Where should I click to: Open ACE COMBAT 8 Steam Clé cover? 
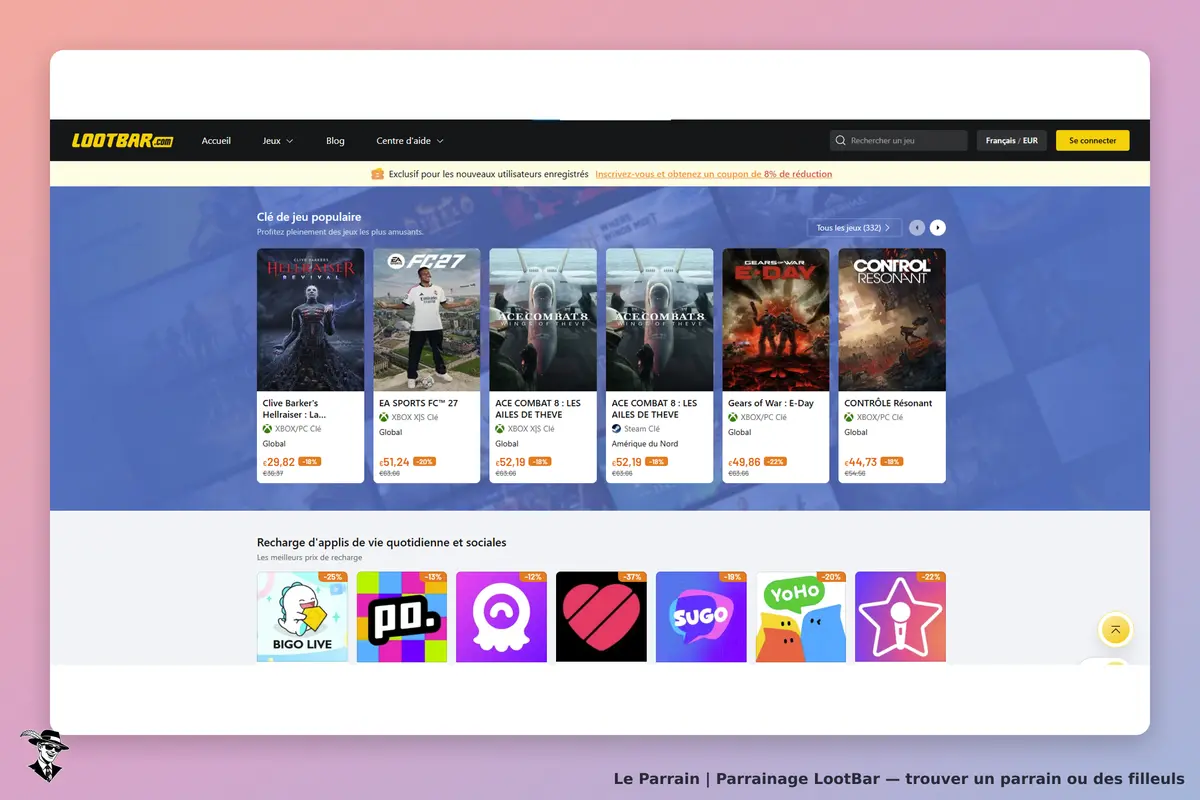[x=659, y=320]
